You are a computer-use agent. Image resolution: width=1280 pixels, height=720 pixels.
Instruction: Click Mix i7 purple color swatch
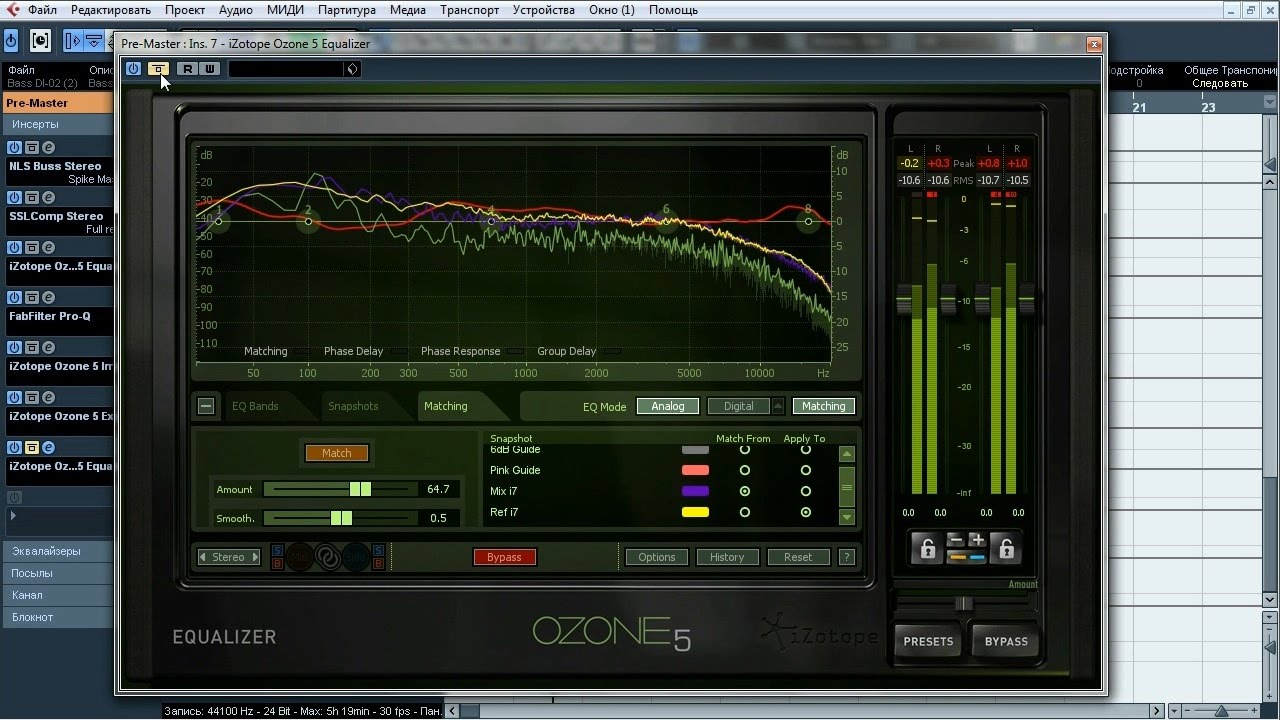point(695,491)
